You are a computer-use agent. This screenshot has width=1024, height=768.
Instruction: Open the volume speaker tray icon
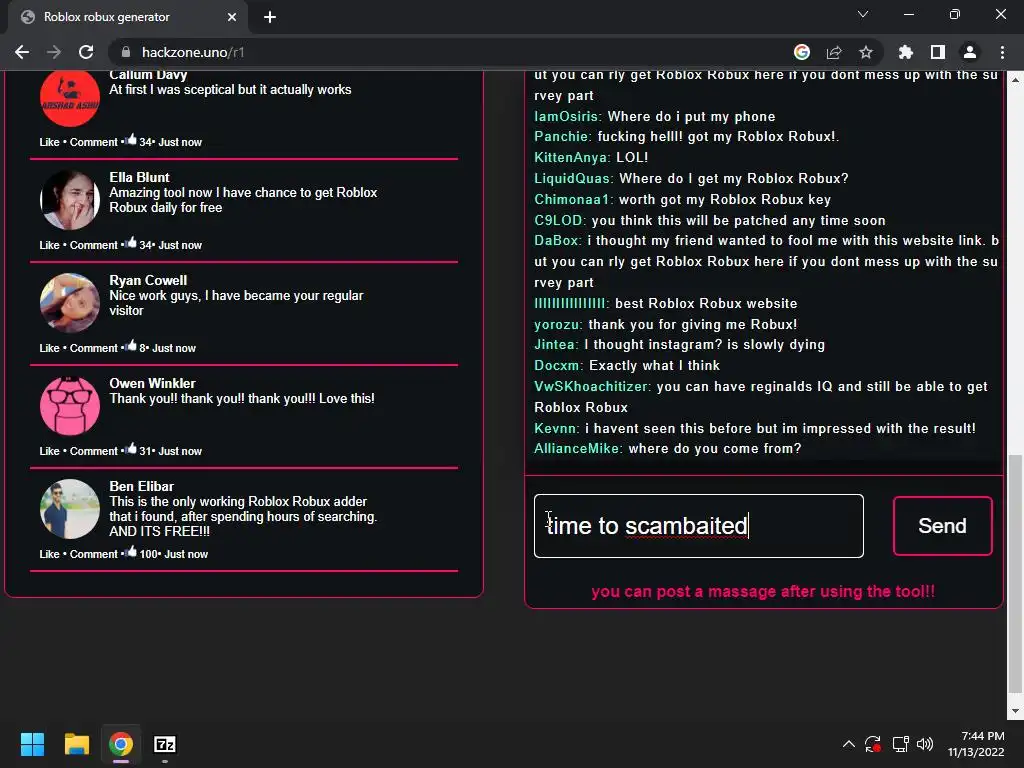(x=925, y=744)
